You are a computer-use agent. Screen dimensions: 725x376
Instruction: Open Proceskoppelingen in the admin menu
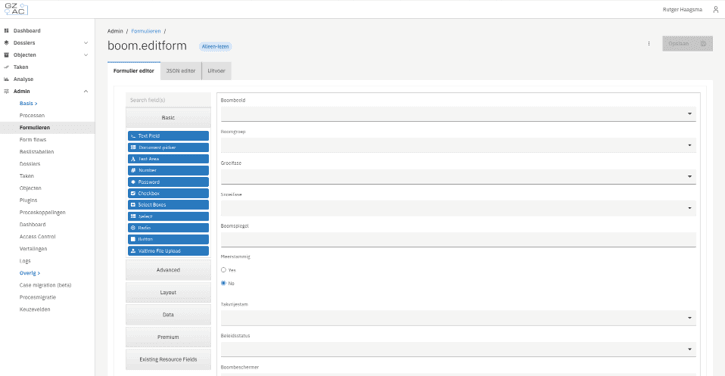point(43,212)
